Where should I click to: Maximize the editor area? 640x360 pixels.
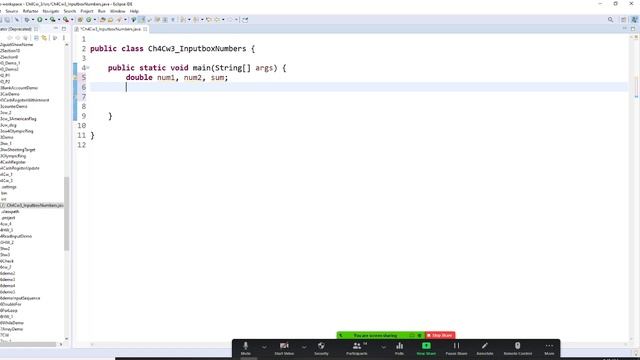(633, 29)
